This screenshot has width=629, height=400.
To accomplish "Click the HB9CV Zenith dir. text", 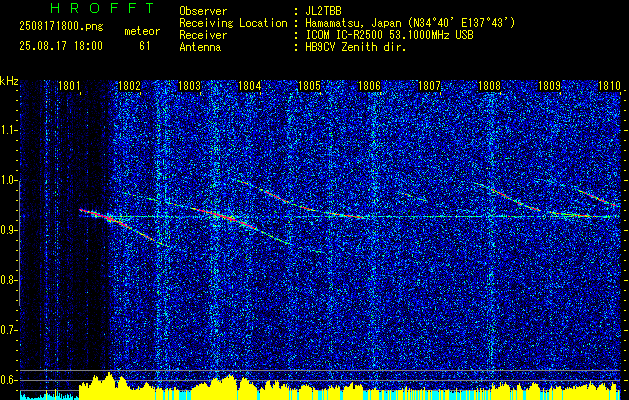I will point(356,47).
